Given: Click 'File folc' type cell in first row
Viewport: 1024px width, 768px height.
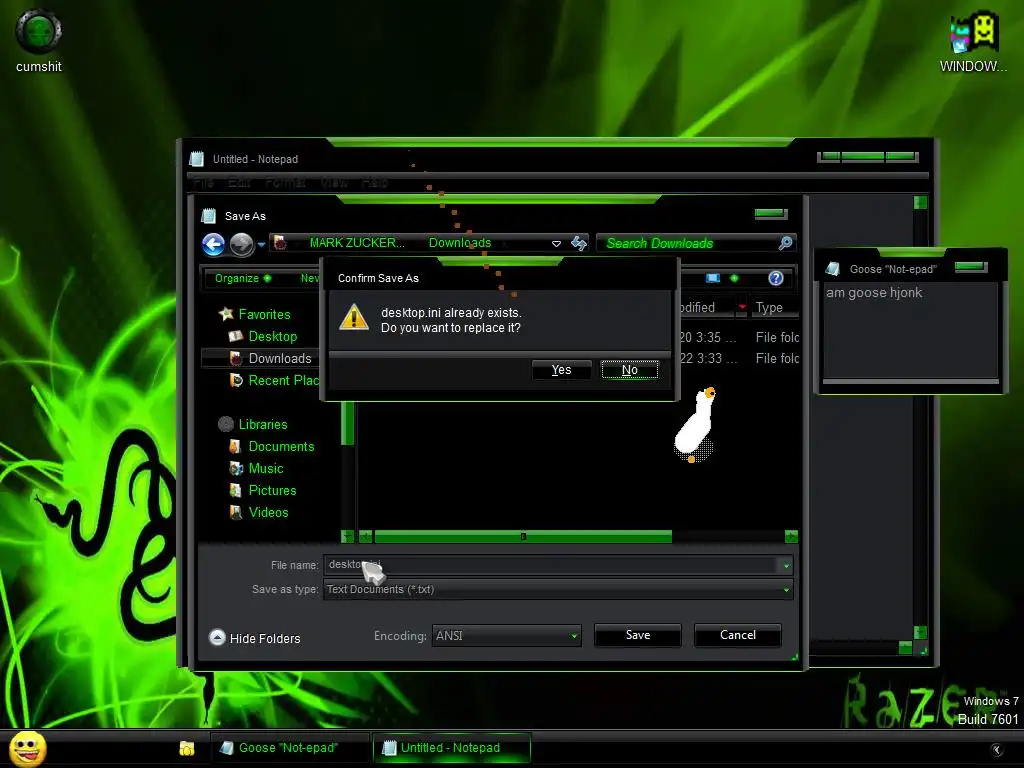Looking at the screenshot, I should point(777,338).
